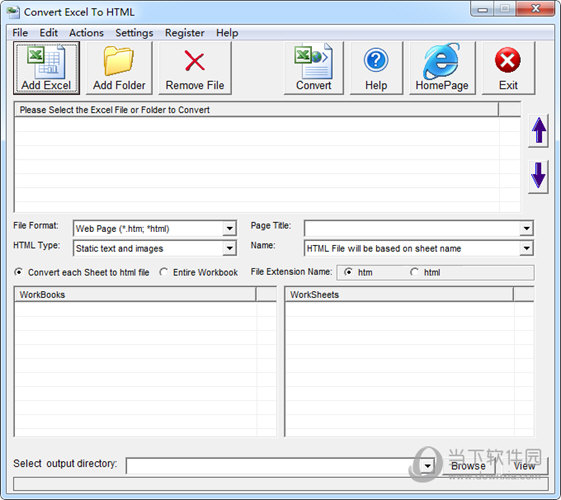
Task: Open the Actions menu
Action: pos(86,33)
